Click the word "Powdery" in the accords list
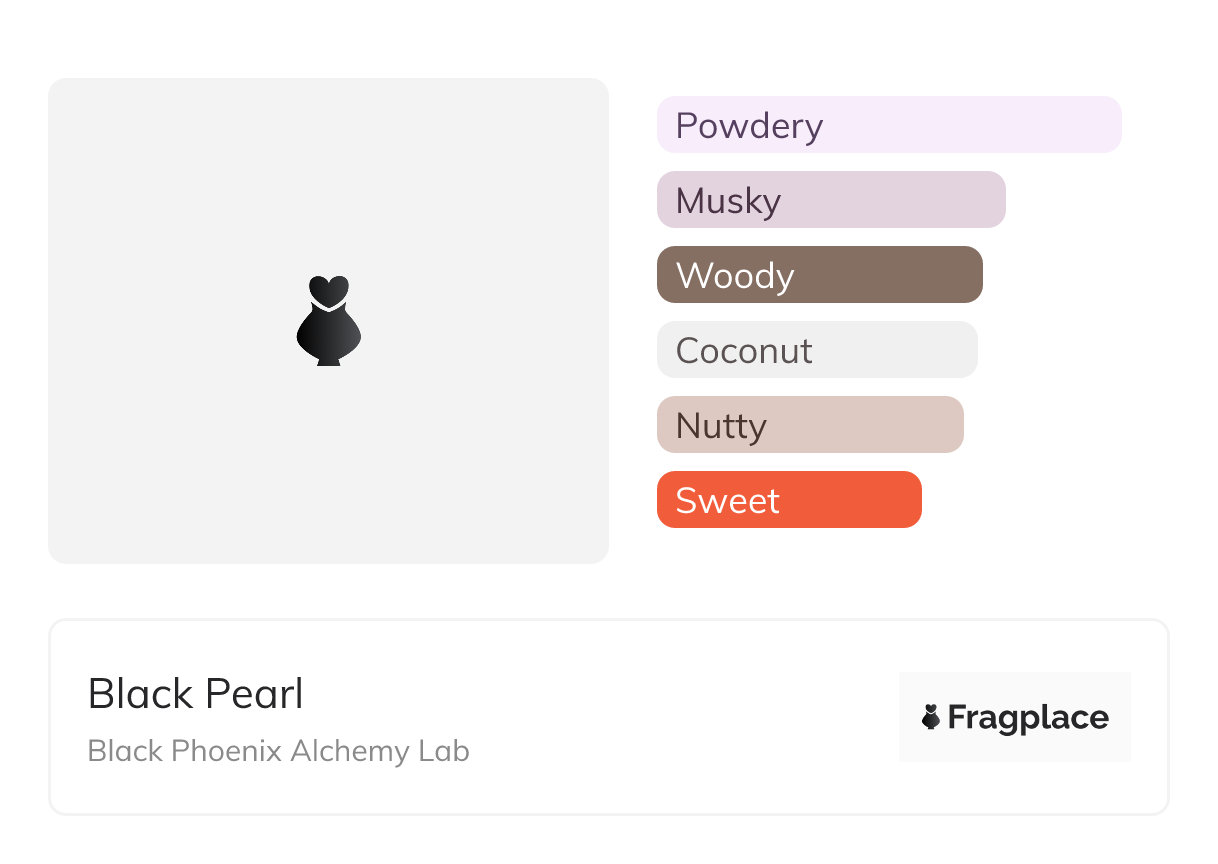The width and height of the screenshot is (1218, 864). coord(749,126)
